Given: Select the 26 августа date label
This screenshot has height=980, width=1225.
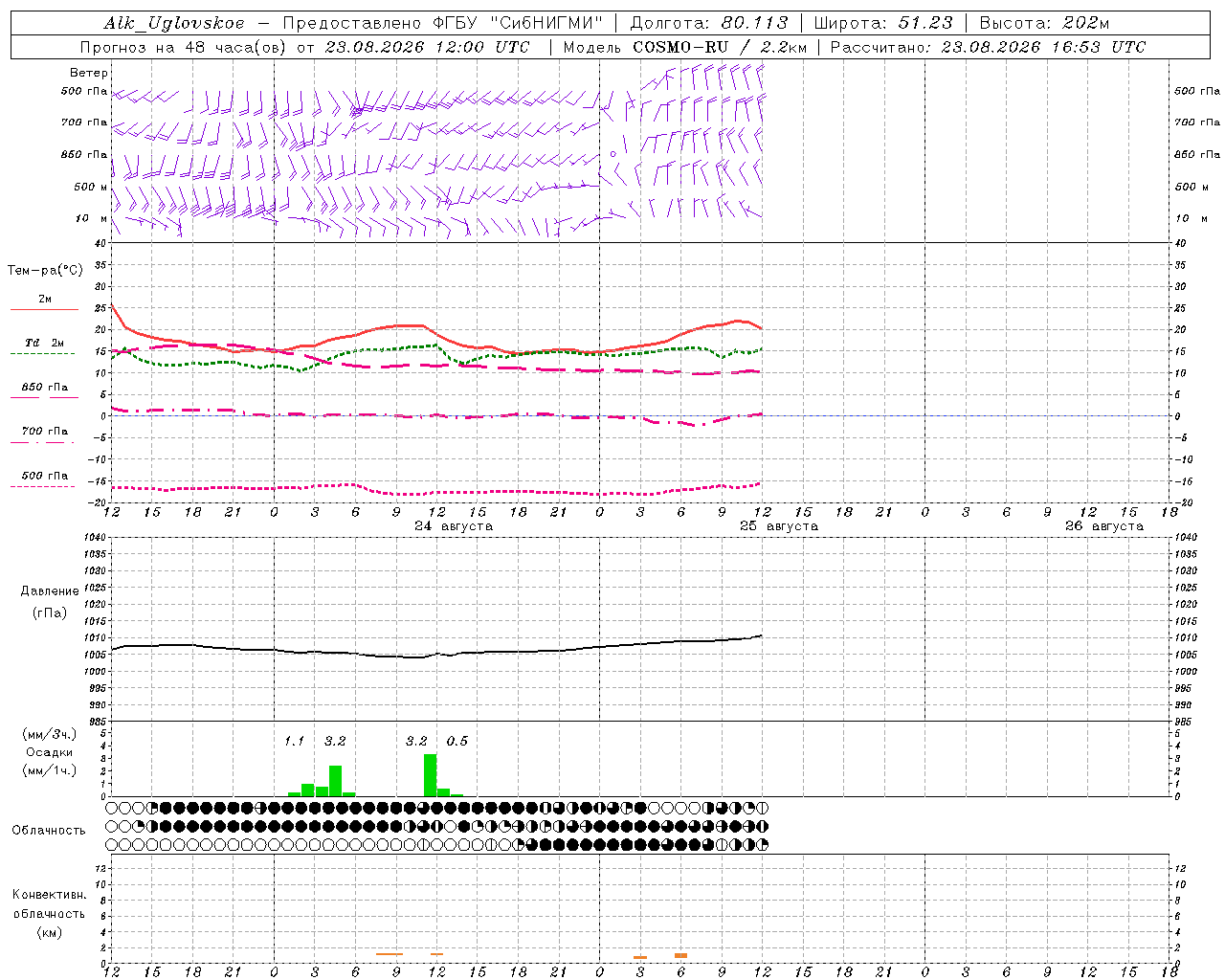Looking at the screenshot, I should [x=1103, y=526].
